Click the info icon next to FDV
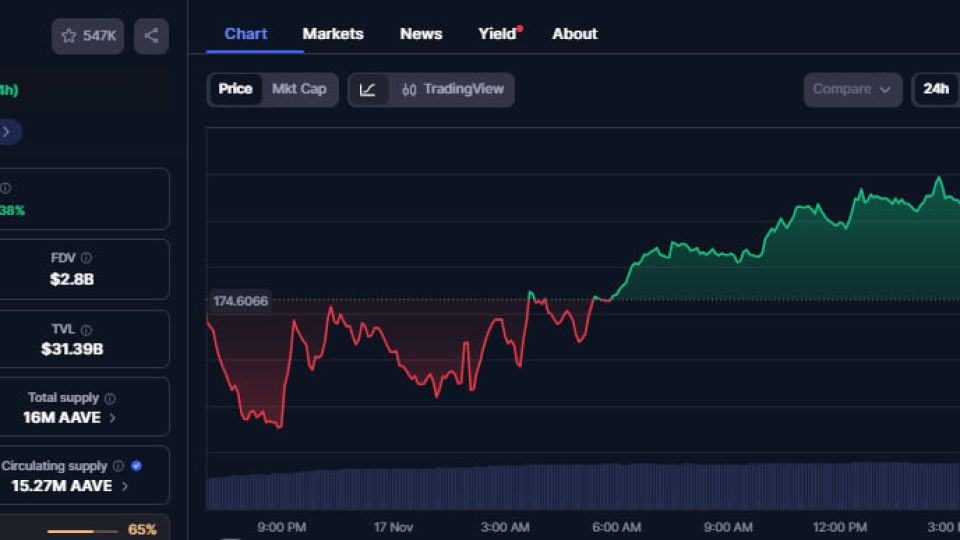The width and height of the screenshot is (960, 540). pyautogui.click(x=86, y=258)
